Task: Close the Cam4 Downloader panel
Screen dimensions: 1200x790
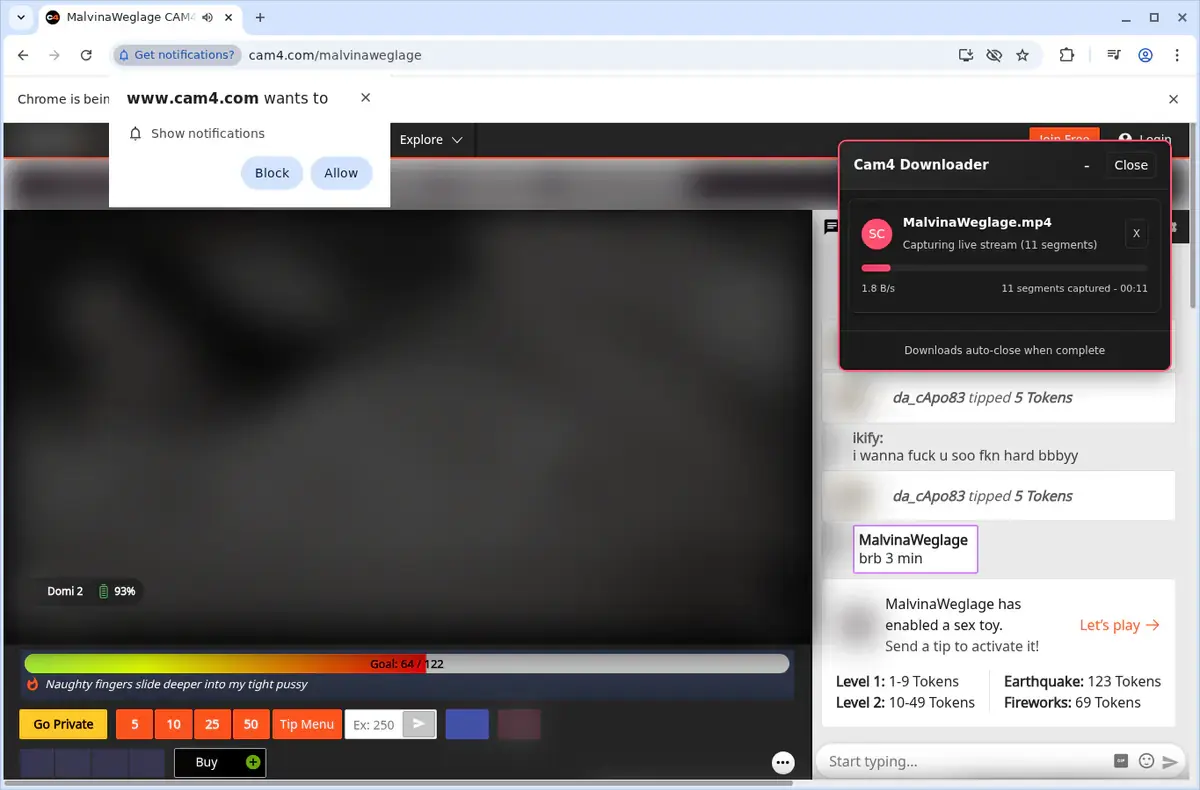Action: pos(1131,165)
